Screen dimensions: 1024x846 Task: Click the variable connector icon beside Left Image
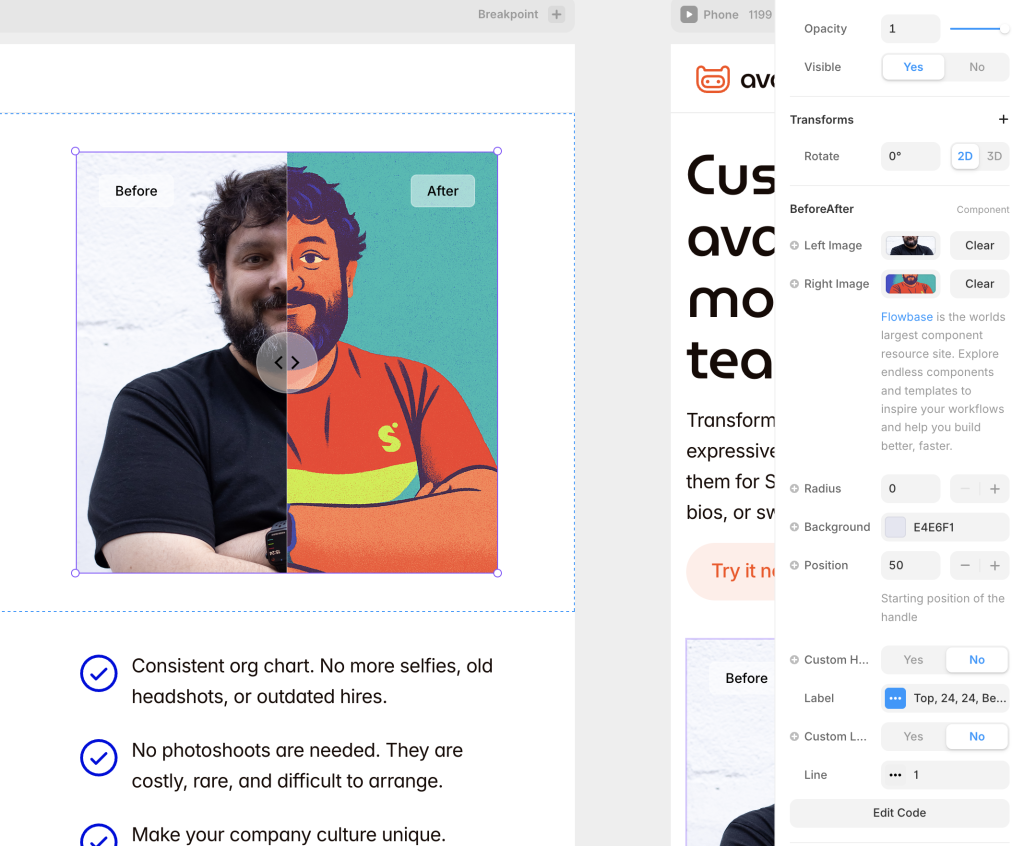pyautogui.click(x=793, y=245)
